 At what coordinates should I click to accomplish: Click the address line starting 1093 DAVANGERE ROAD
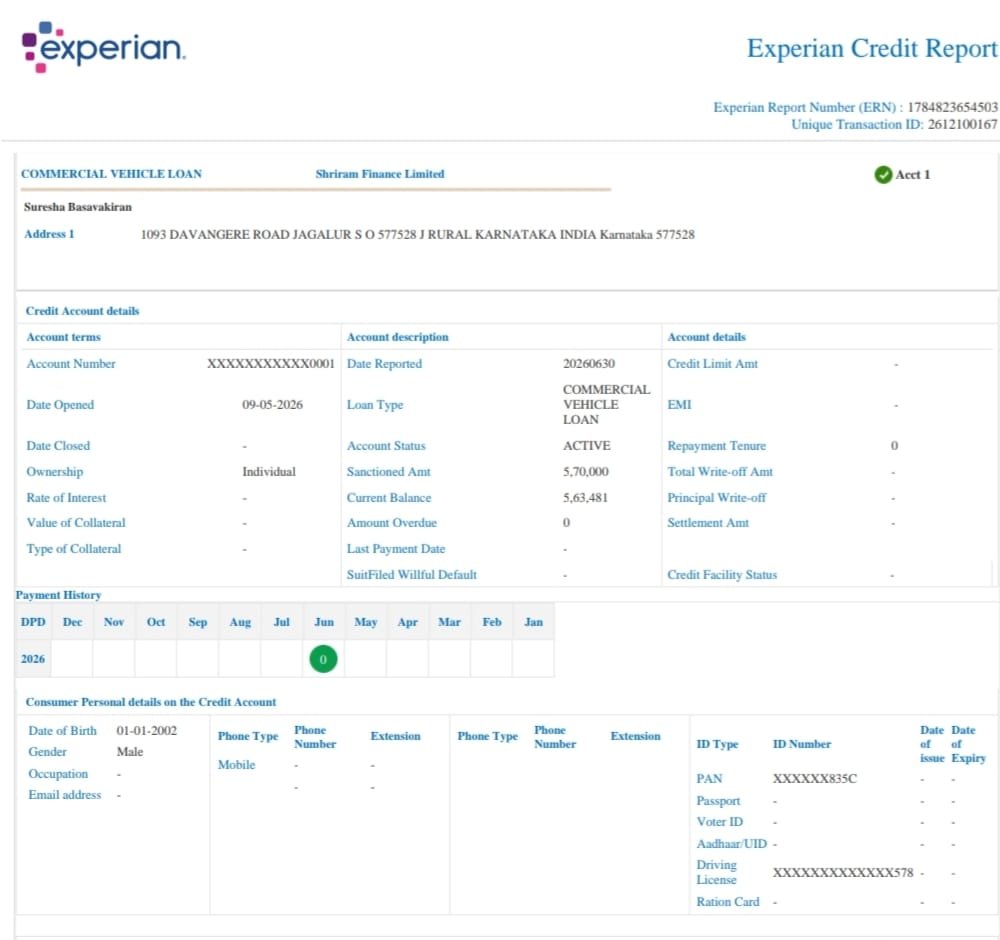(x=417, y=234)
